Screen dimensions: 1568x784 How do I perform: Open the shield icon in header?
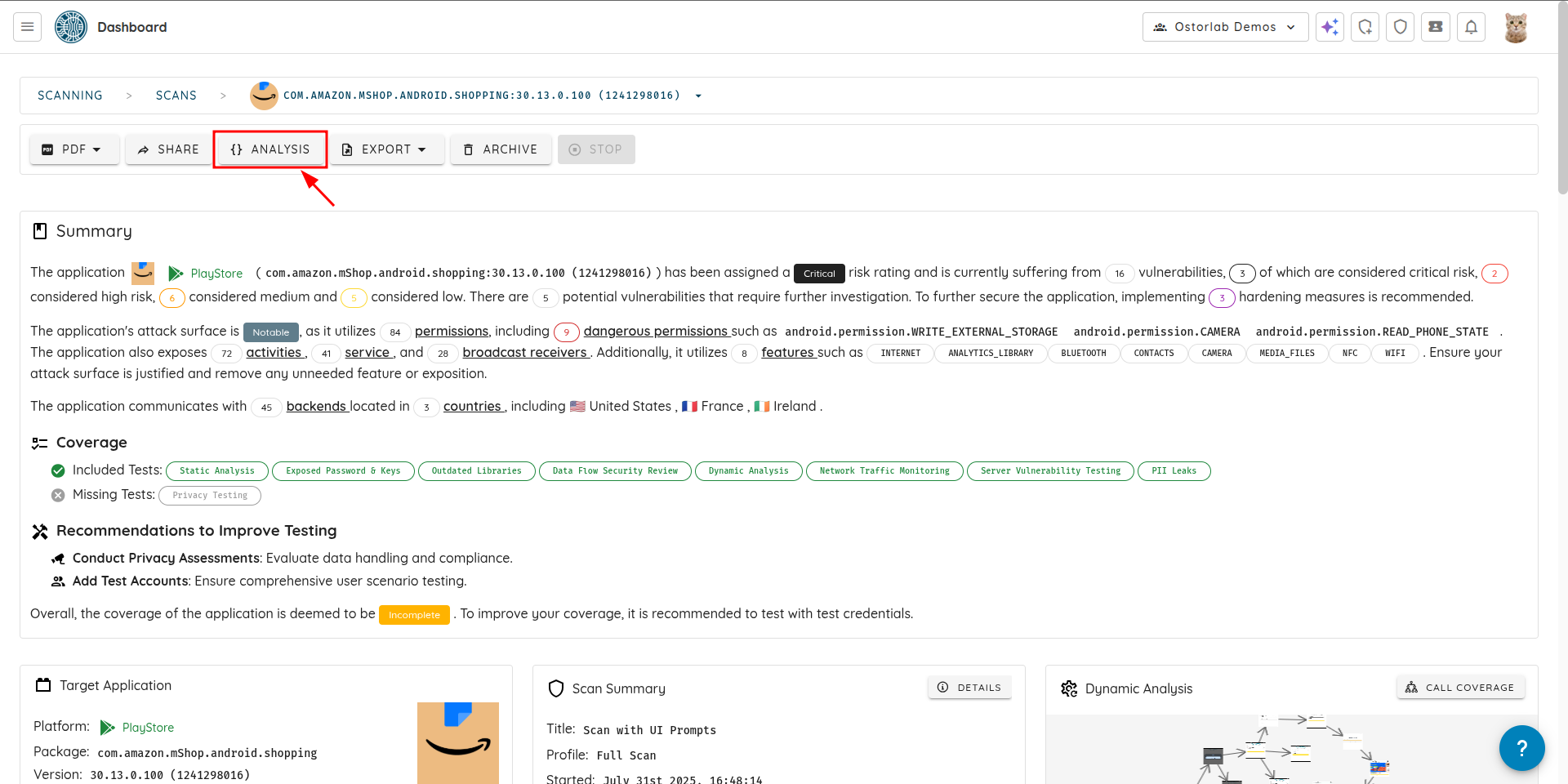[x=1400, y=27]
